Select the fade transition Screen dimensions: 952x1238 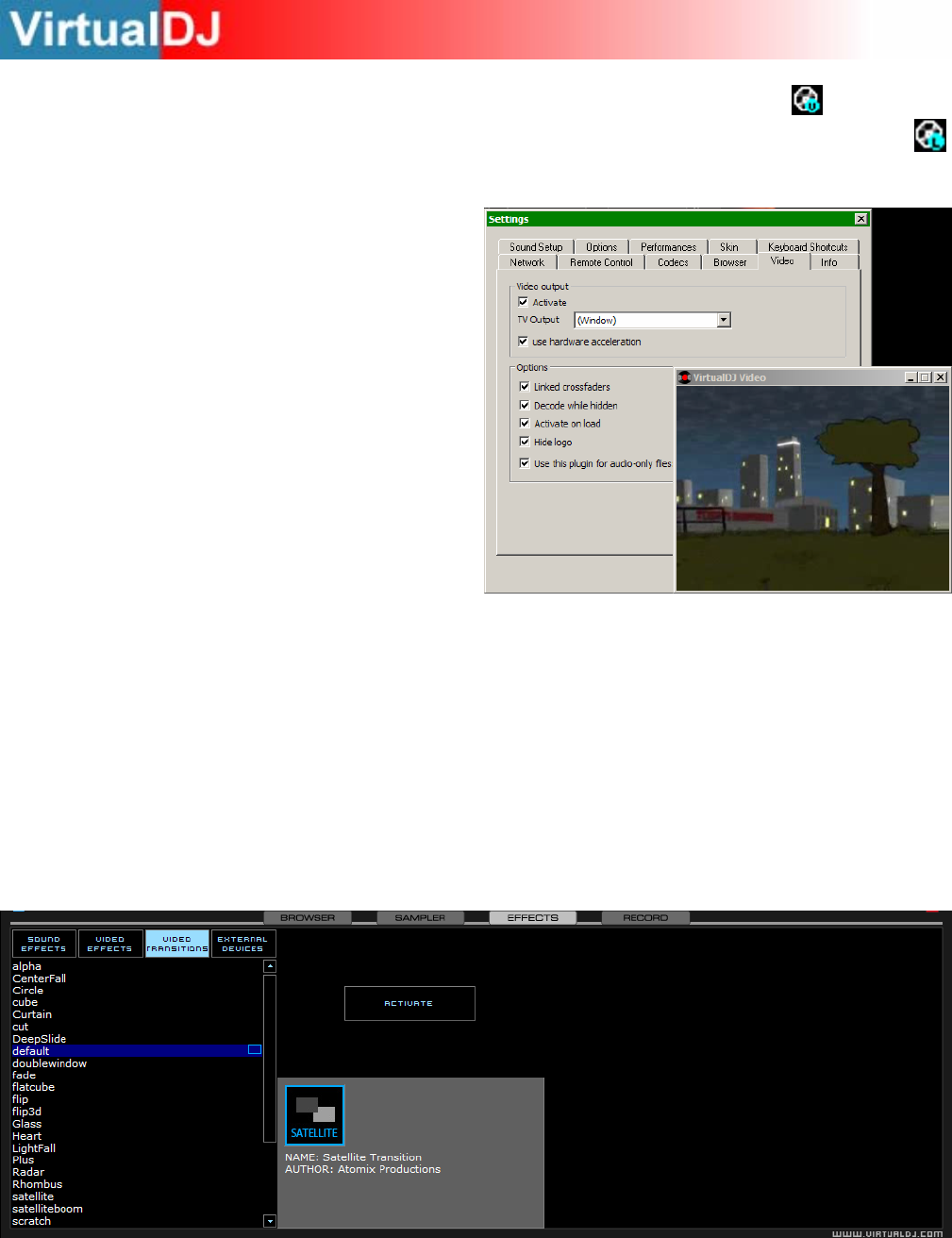point(25,1075)
